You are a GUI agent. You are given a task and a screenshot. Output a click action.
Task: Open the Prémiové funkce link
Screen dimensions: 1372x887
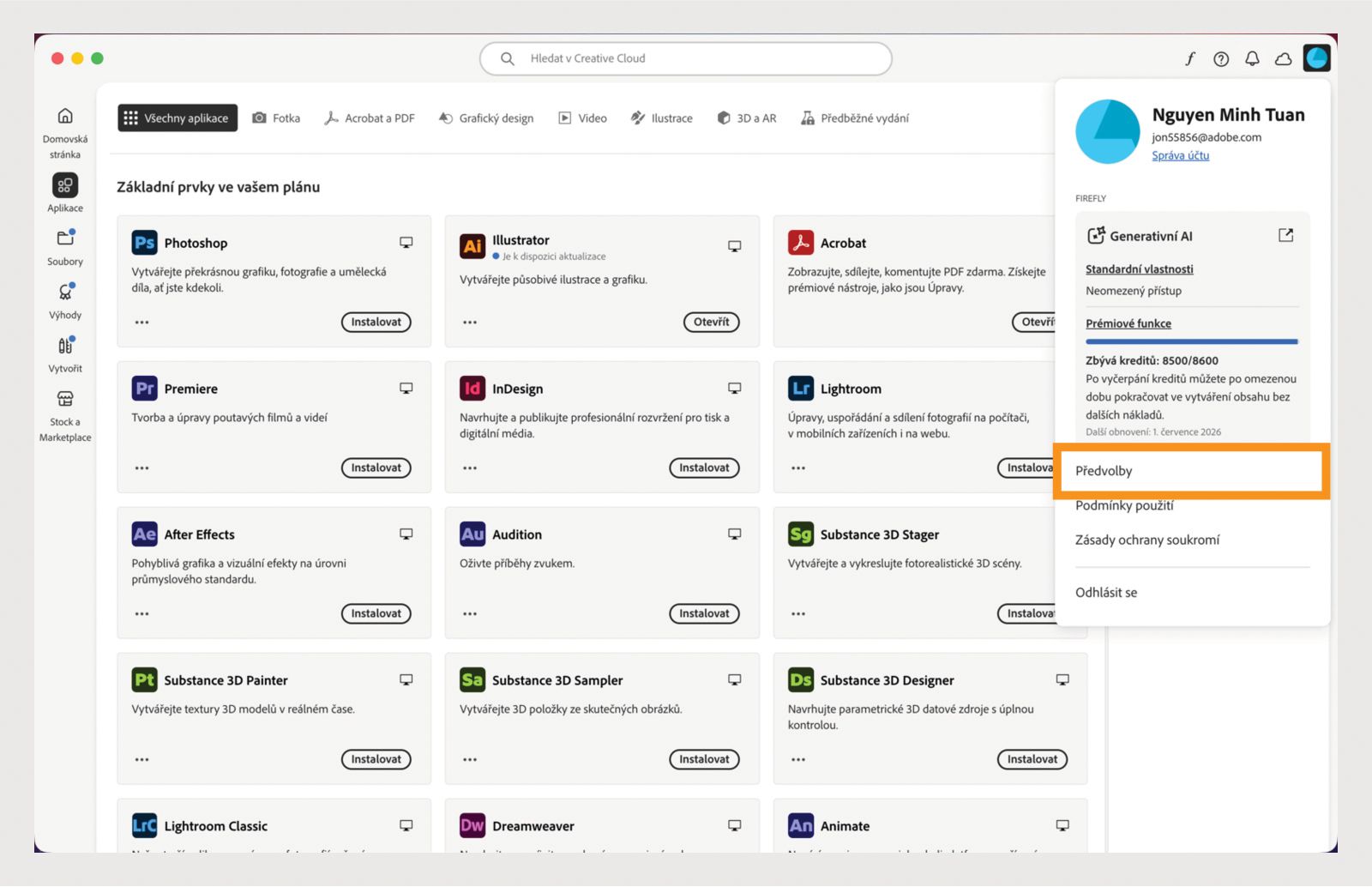[1128, 323]
